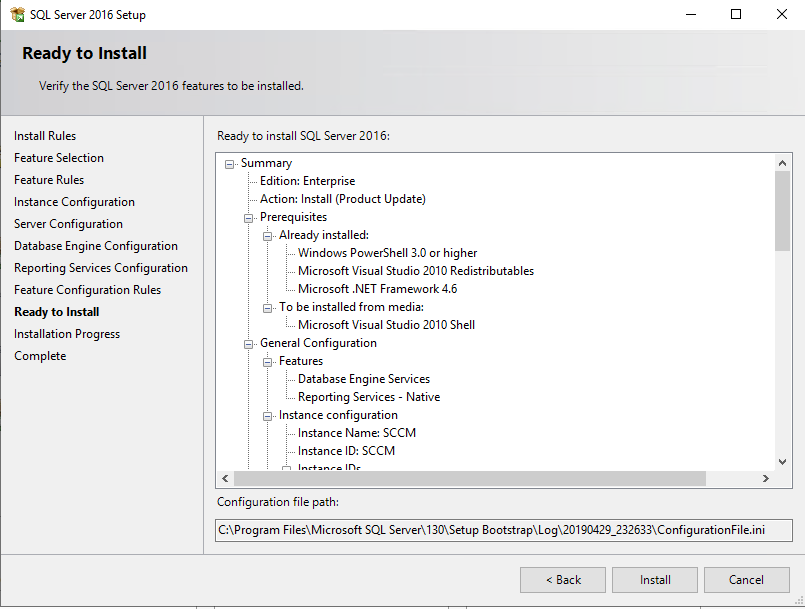Select Database Engine Configuration step
Viewport: 805px width, 609px height.
coord(96,246)
